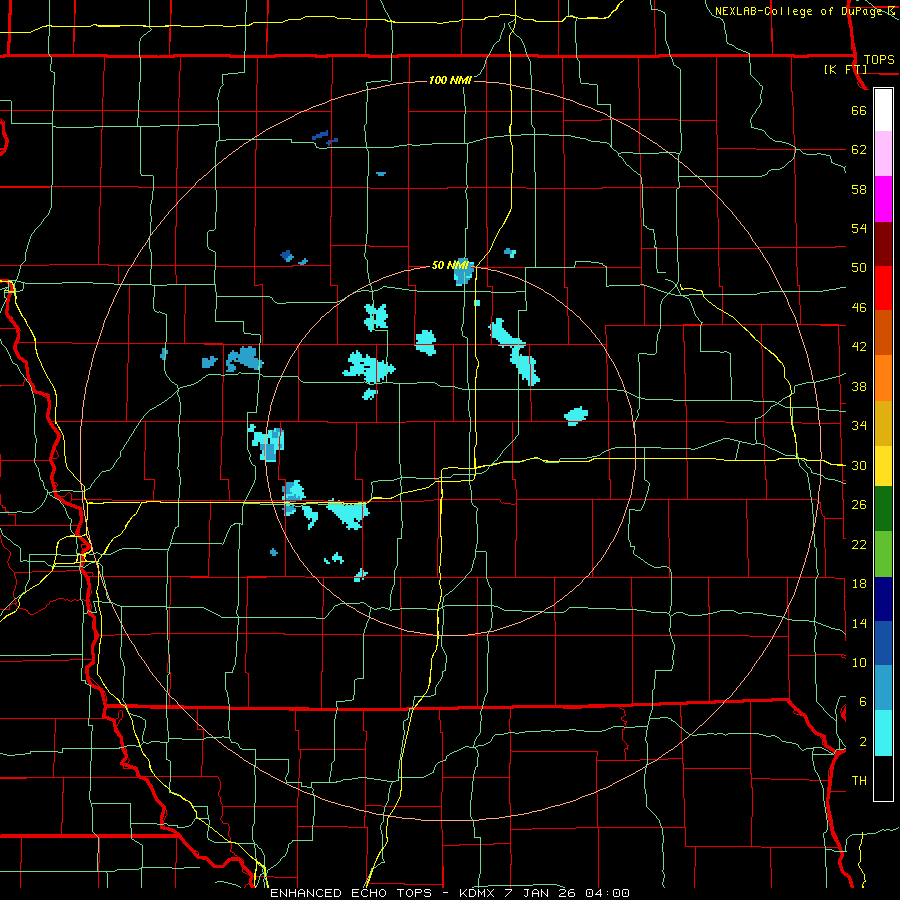Select the 58 scale label
The width and height of the screenshot is (900, 900).
pos(859,189)
